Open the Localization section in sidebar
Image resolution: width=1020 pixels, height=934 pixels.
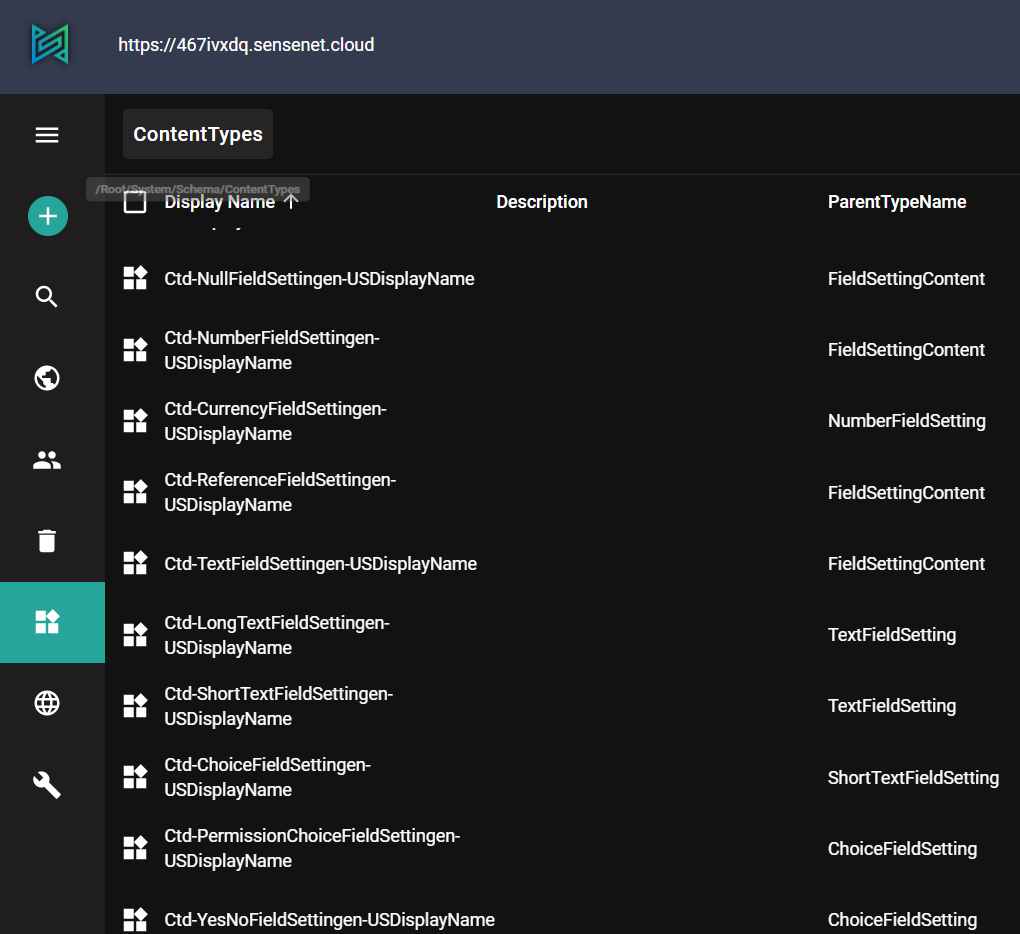coord(46,703)
